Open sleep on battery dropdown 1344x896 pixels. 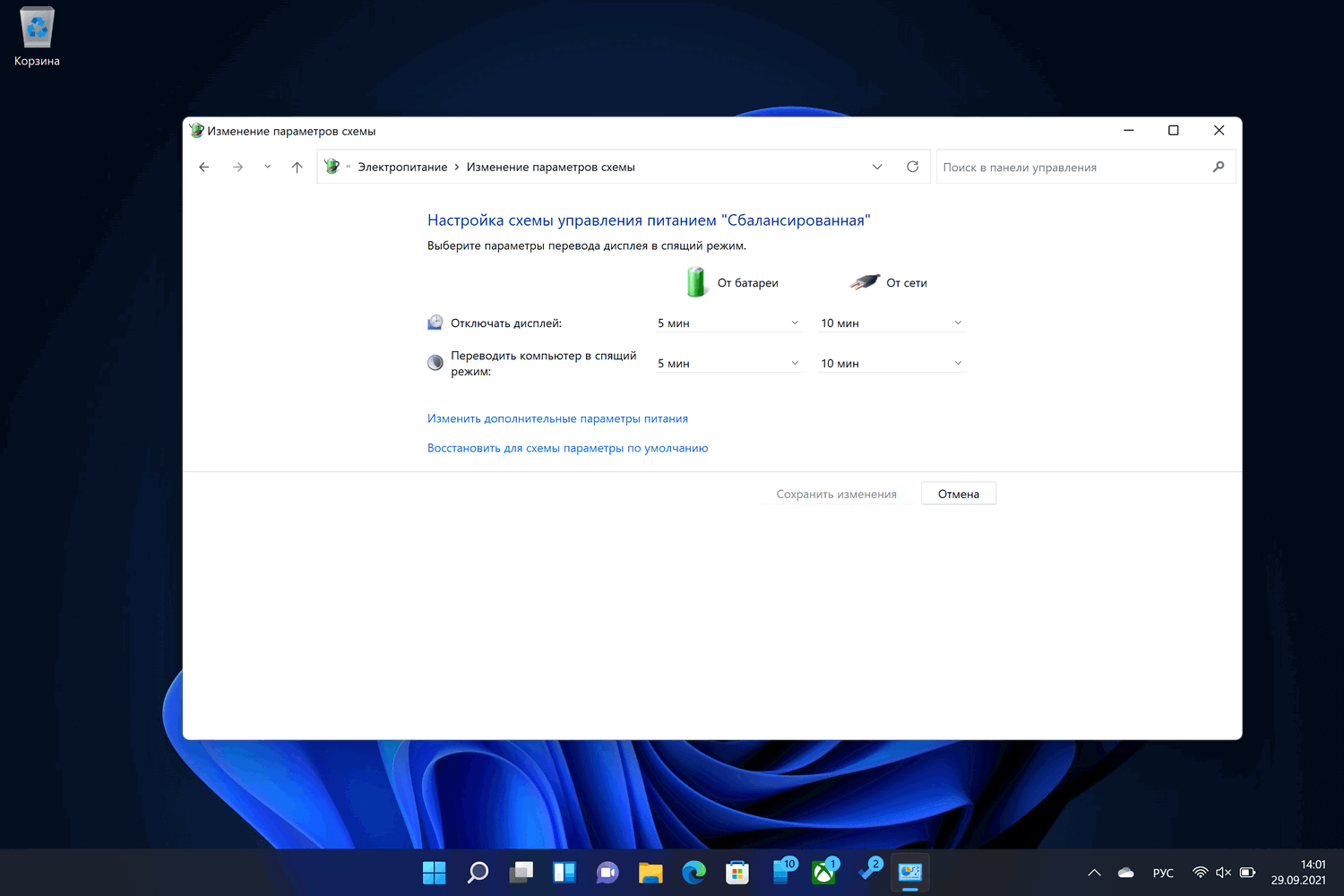(x=728, y=363)
